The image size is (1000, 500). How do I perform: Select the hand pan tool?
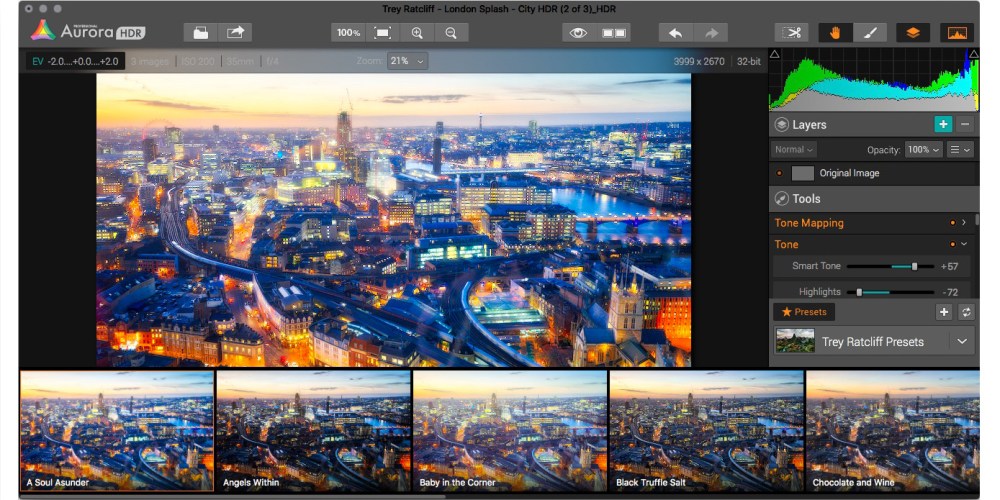pyautogui.click(x=835, y=32)
